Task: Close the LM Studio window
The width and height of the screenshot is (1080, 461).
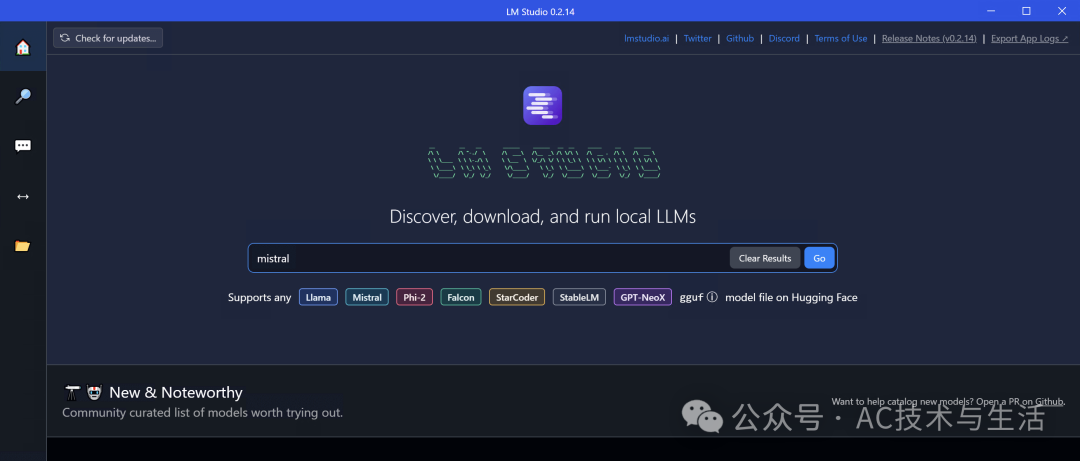Action: tap(1061, 10)
